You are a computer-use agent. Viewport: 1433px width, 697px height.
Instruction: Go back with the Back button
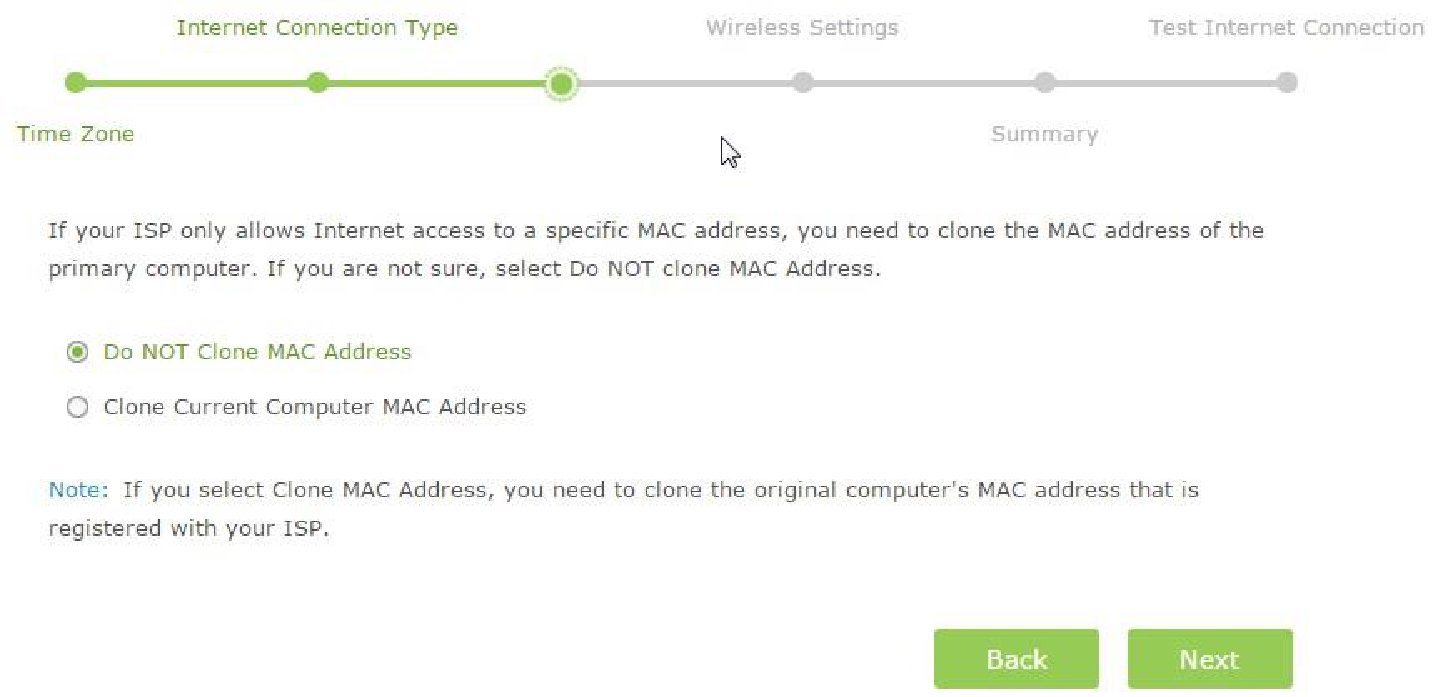[1016, 659]
